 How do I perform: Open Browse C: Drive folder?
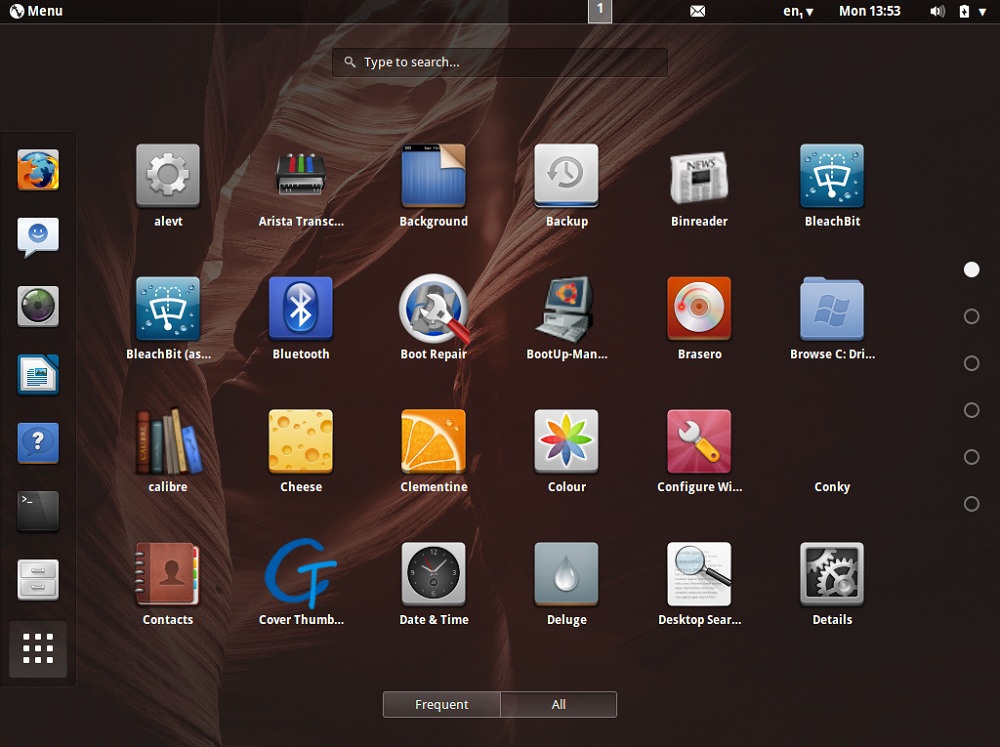point(832,308)
